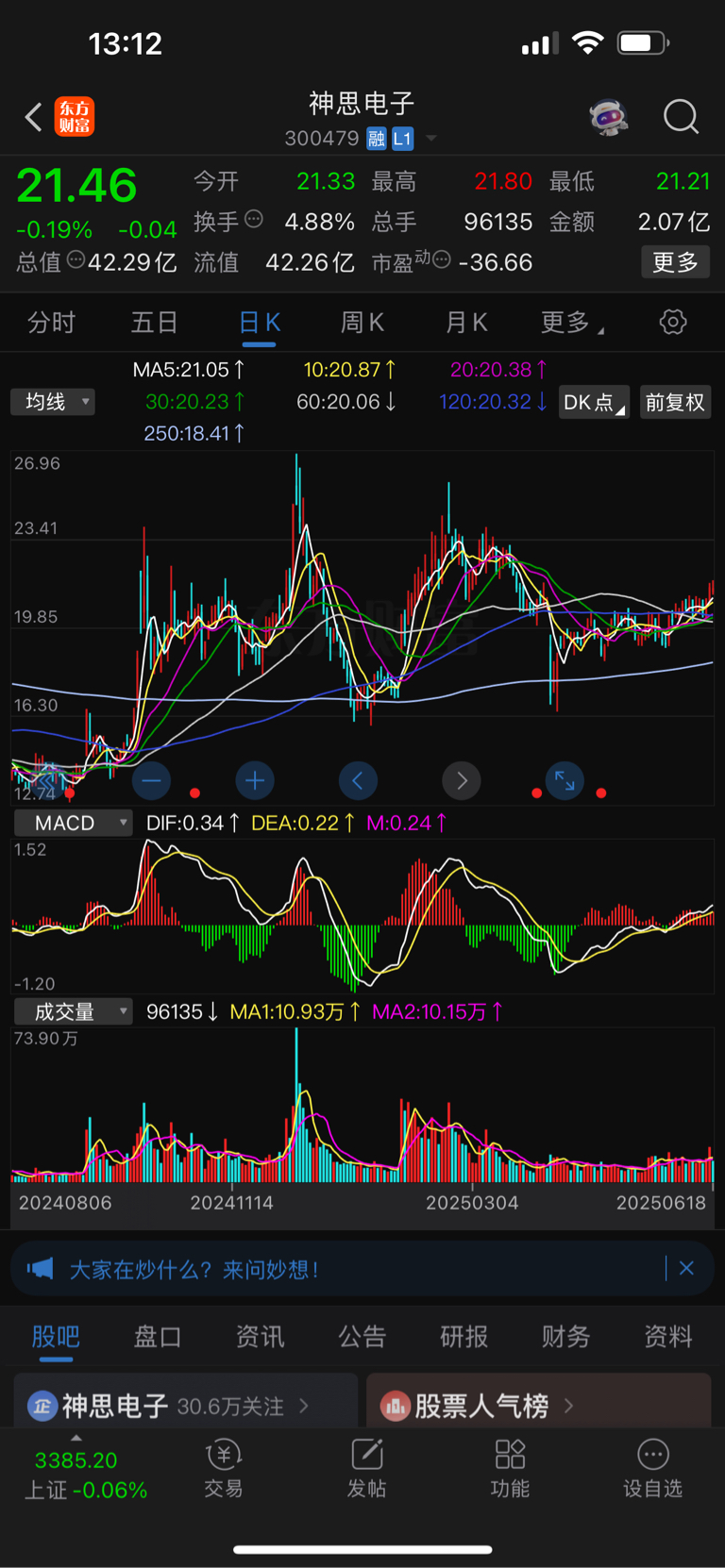Screen dimensions: 725x1568
Task: Open 股吧 tab
Action: click(x=56, y=1336)
